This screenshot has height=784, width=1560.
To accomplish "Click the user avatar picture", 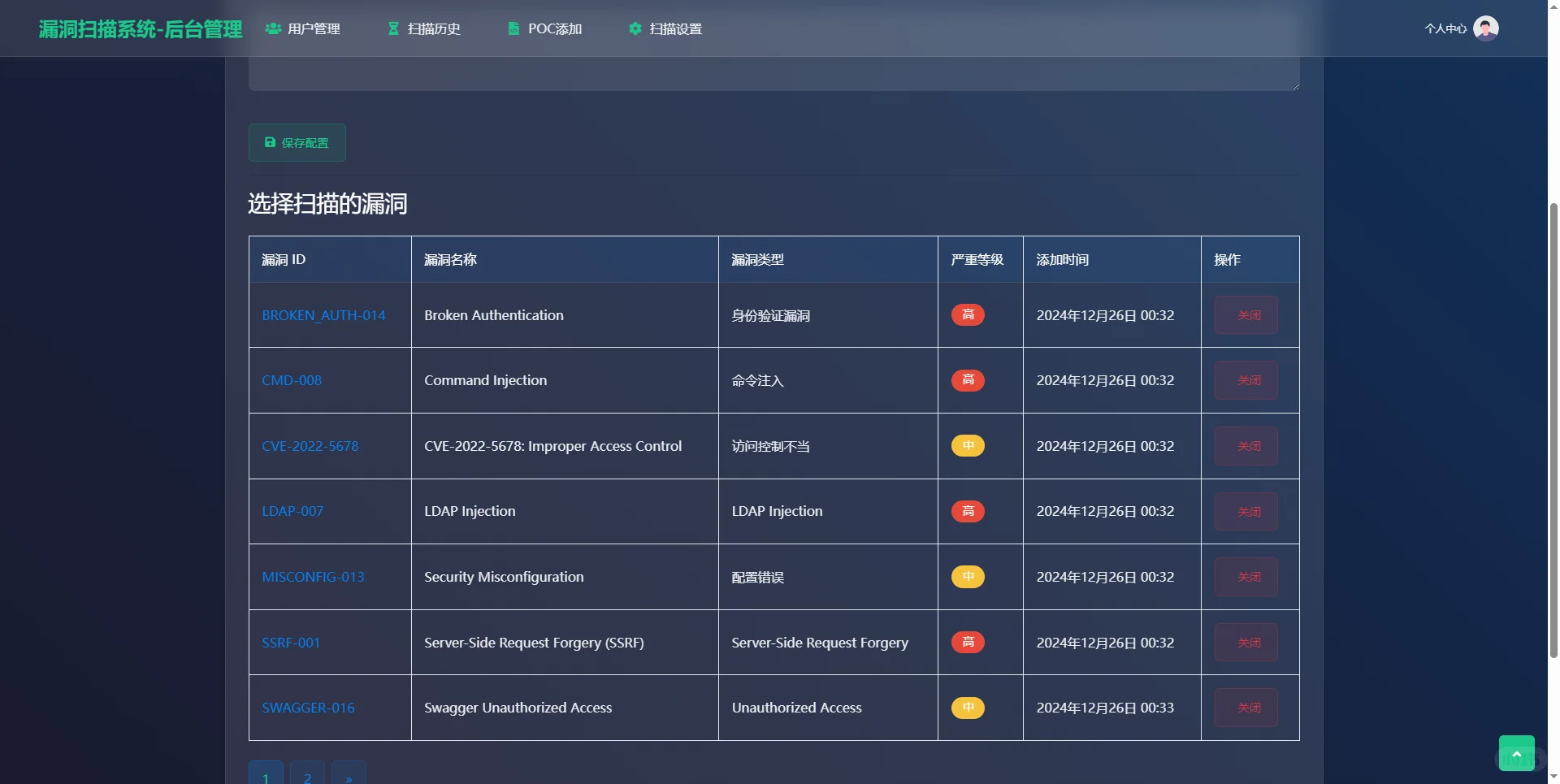I will pyautogui.click(x=1485, y=28).
